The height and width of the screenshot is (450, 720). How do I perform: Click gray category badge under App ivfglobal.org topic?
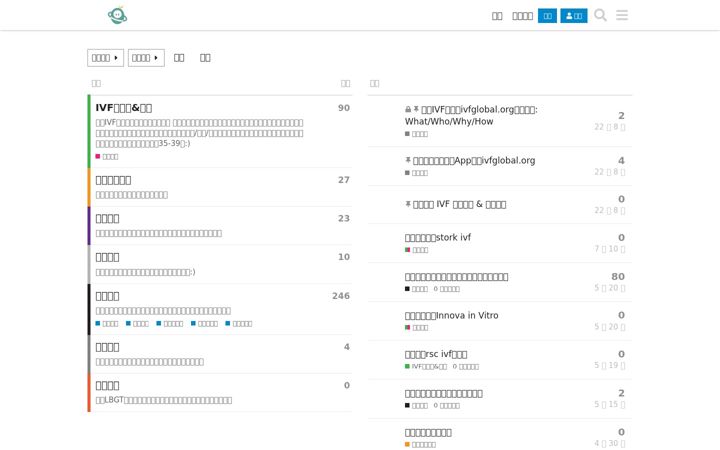point(416,173)
